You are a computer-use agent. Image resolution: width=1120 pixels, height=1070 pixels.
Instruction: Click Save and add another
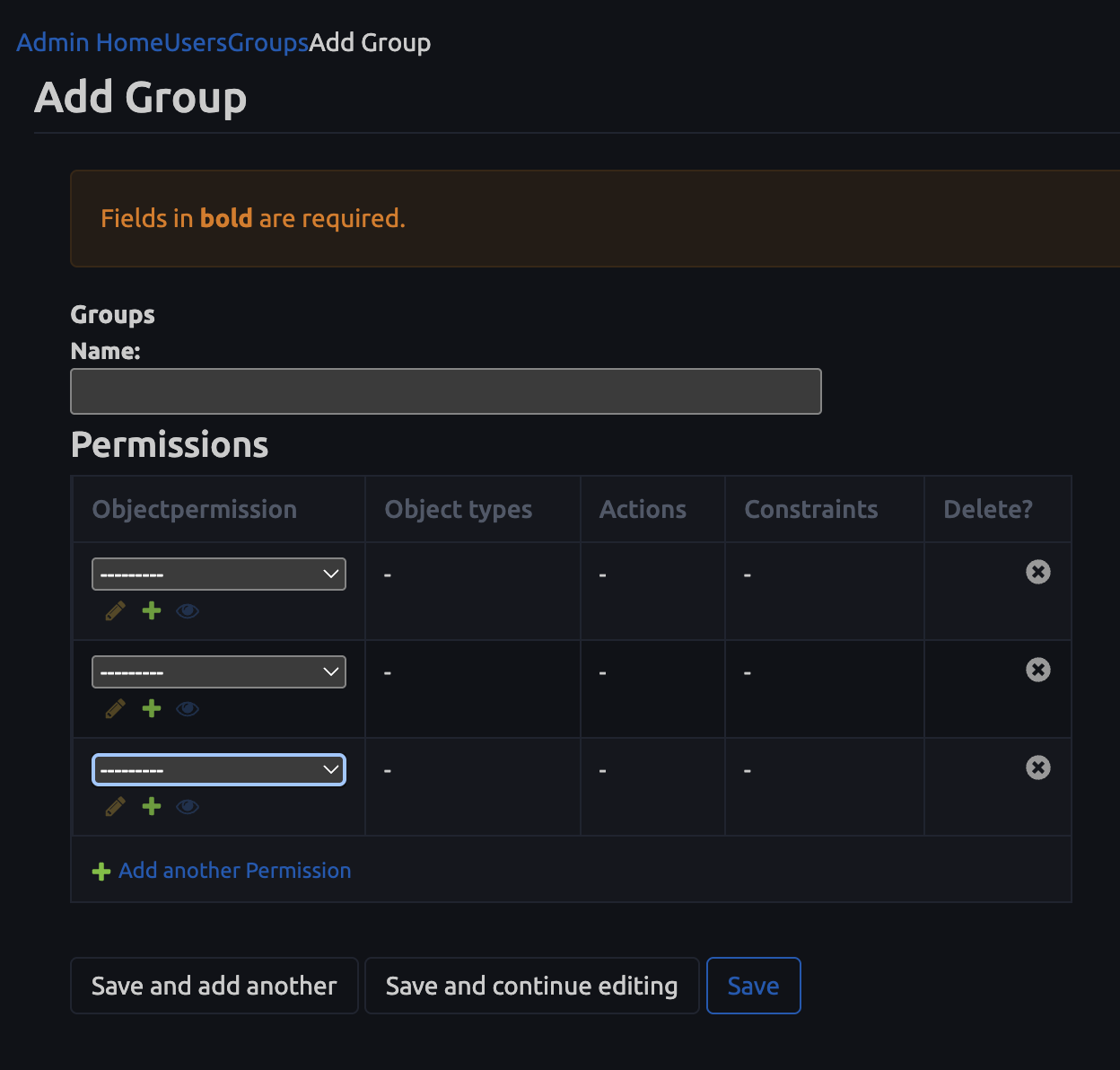click(214, 985)
